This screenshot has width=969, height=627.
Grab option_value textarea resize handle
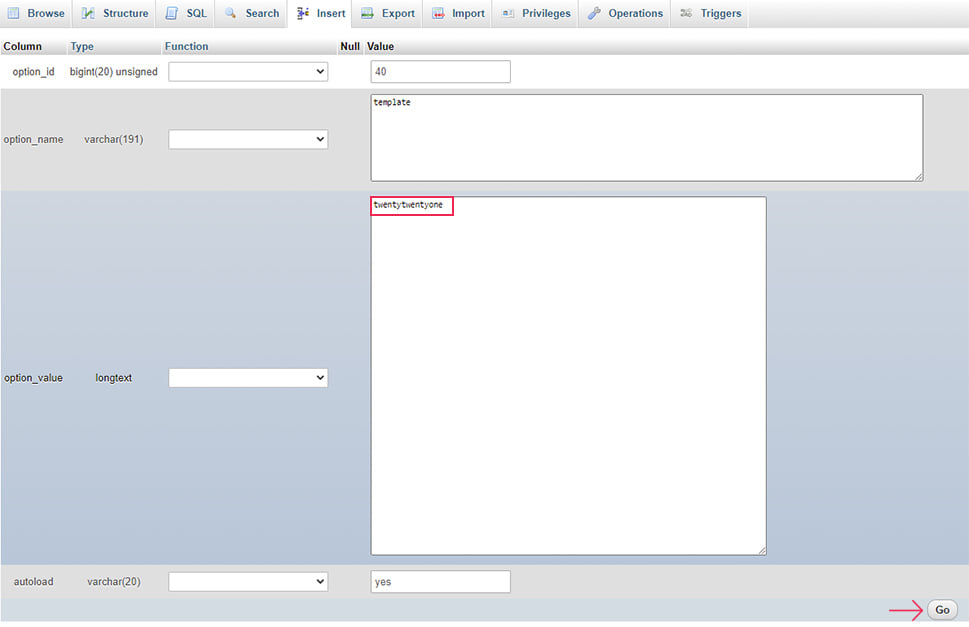(x=762, y=550)
